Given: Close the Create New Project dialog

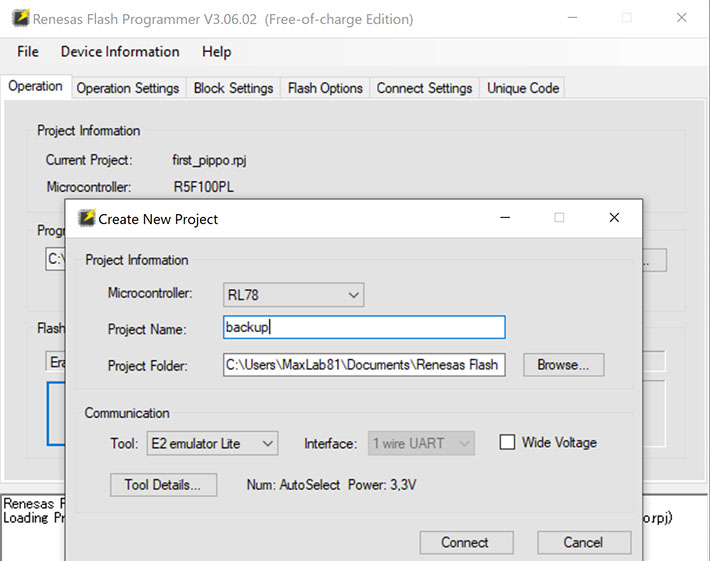Looking at the screenshot, I should [614, 218].
